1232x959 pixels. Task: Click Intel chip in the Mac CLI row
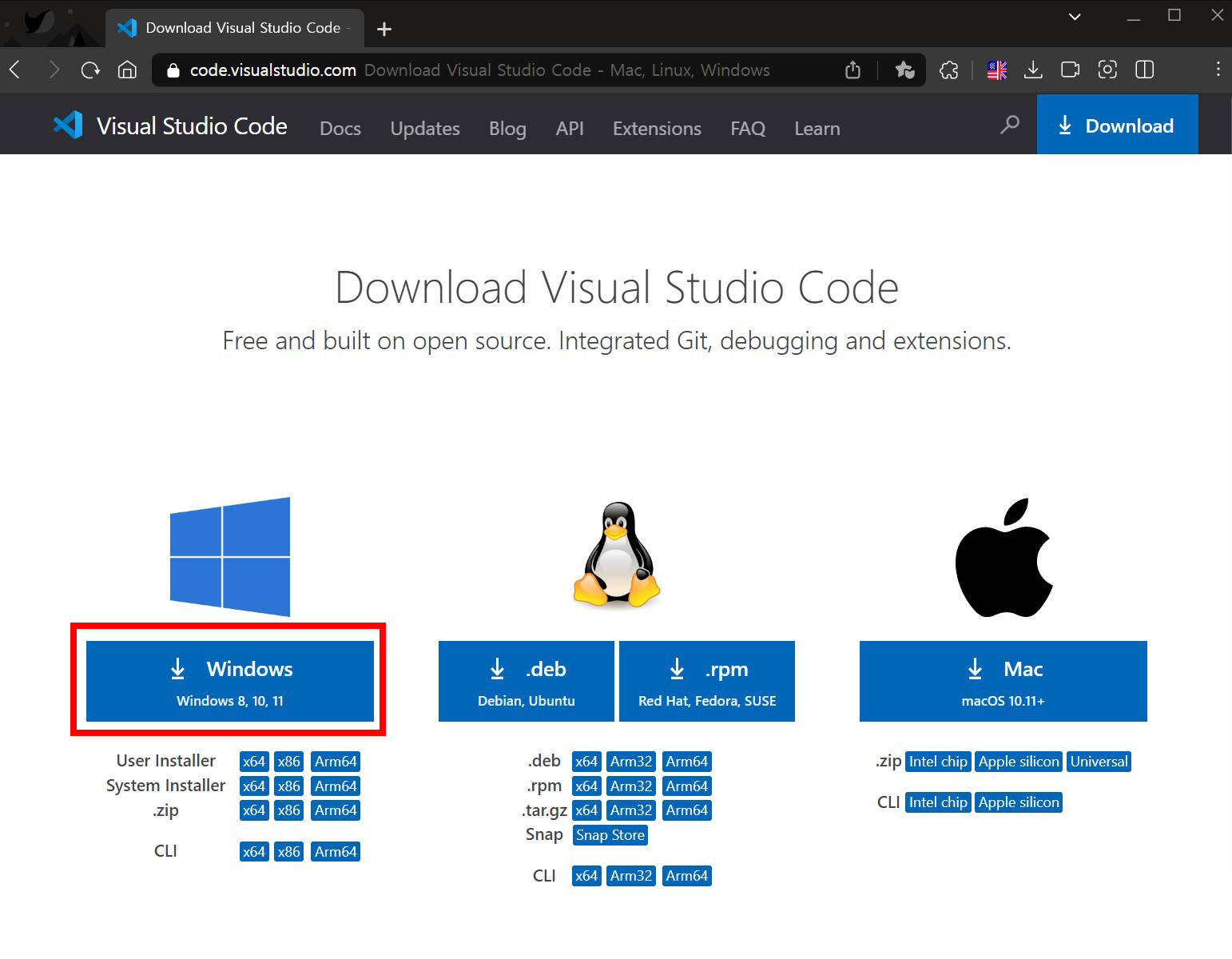pyautogui.click(x=938, y=802)
